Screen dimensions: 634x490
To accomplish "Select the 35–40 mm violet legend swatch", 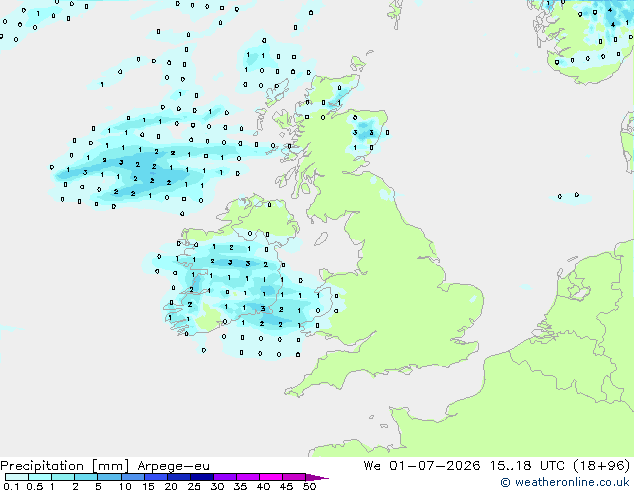I will 248,477.
